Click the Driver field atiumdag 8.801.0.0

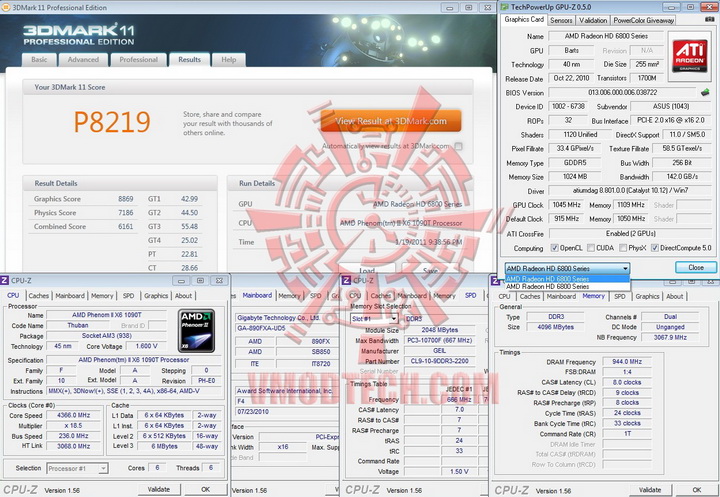[x=630, y=190]
